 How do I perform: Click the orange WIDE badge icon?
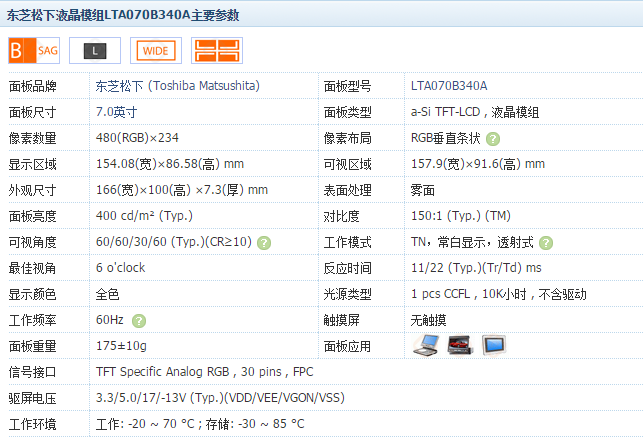pos(156,50)
